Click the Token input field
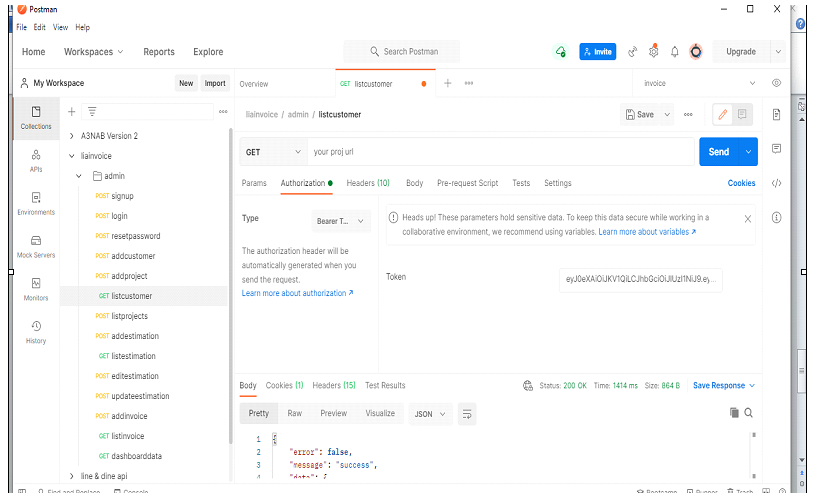 coord(641,279)
